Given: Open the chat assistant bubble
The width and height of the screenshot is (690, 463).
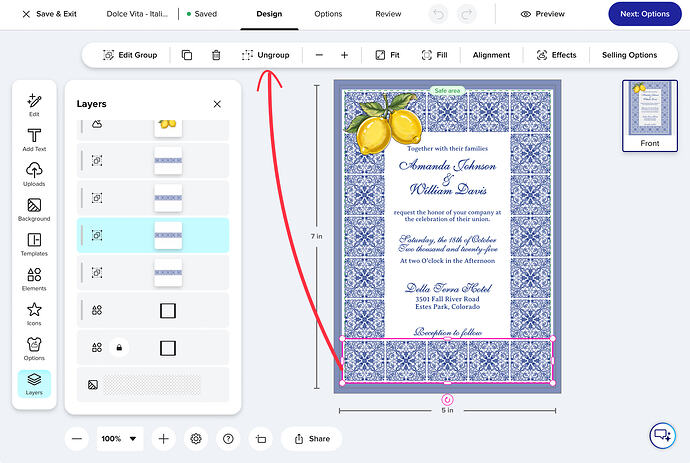Looking at the screenshot, I should click(662, 435).
